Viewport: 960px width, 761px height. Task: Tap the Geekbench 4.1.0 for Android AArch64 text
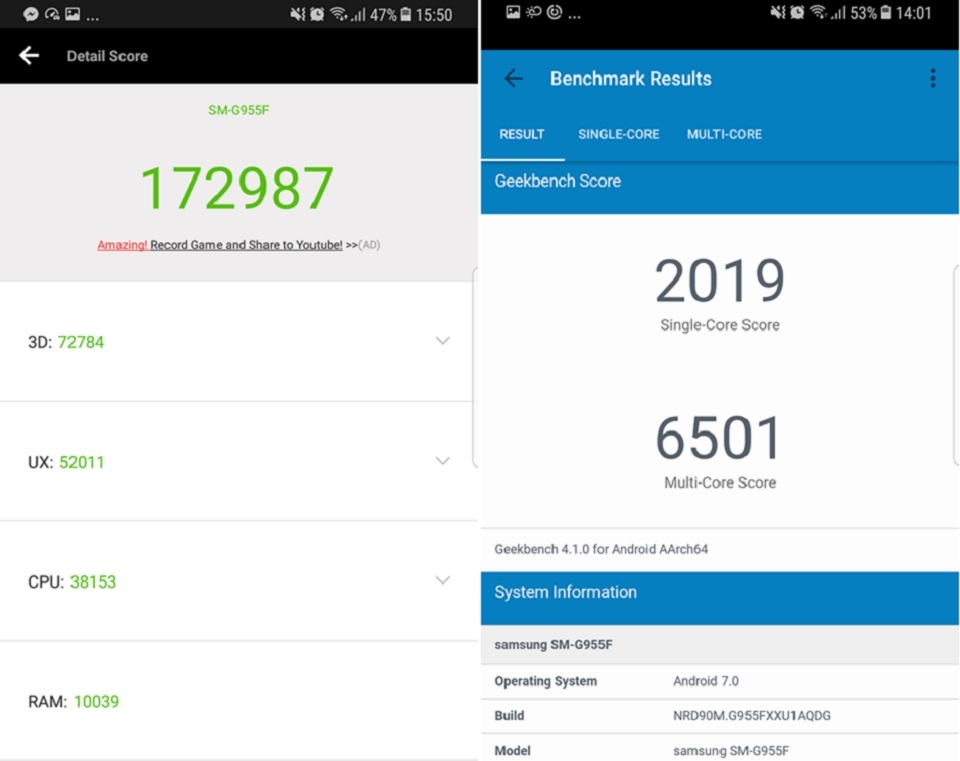tap(601, 549)
